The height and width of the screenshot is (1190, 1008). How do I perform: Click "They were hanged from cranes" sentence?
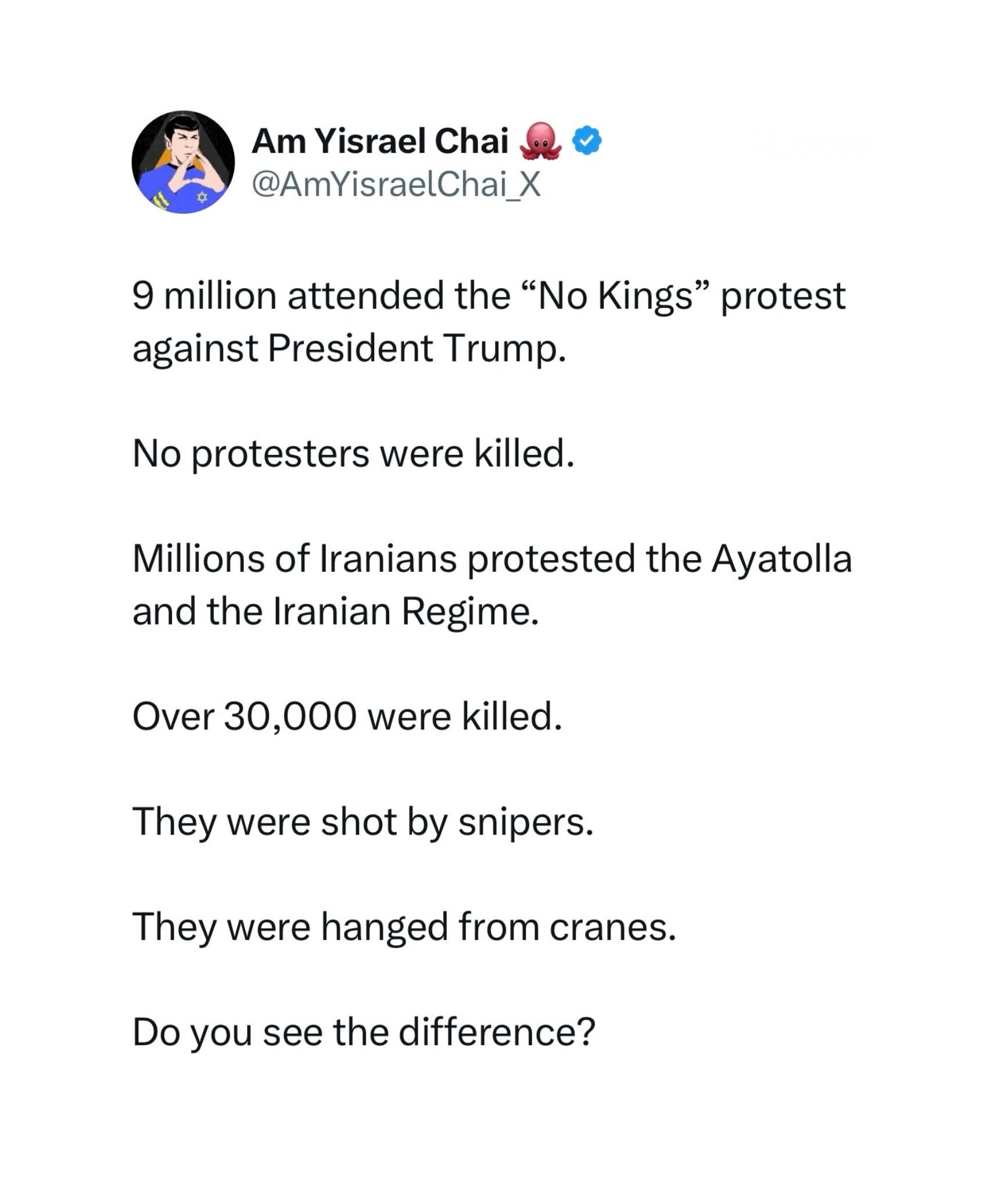(x=404, y=926)
